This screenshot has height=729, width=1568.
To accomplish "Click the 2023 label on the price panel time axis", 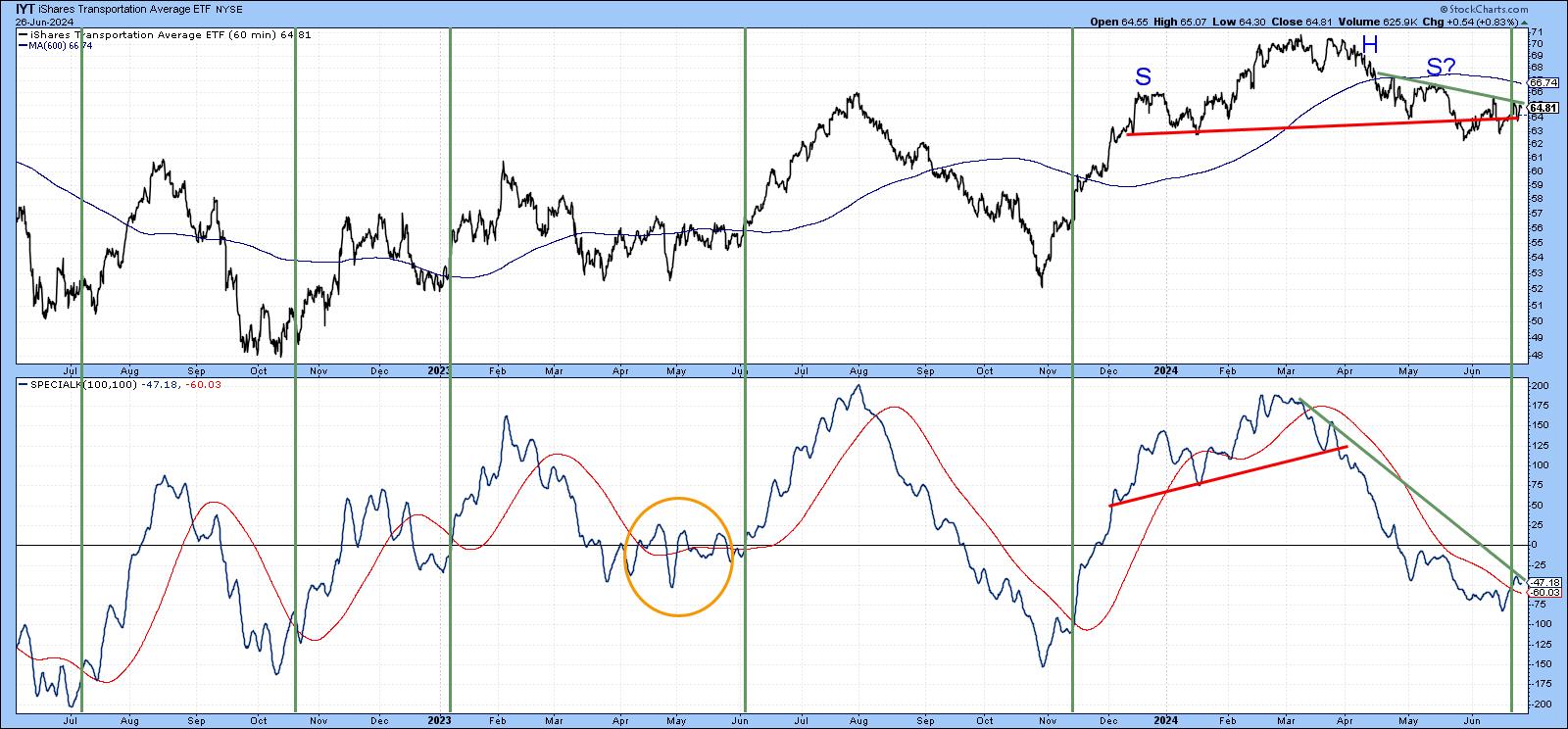I will (x=439, y=371).
